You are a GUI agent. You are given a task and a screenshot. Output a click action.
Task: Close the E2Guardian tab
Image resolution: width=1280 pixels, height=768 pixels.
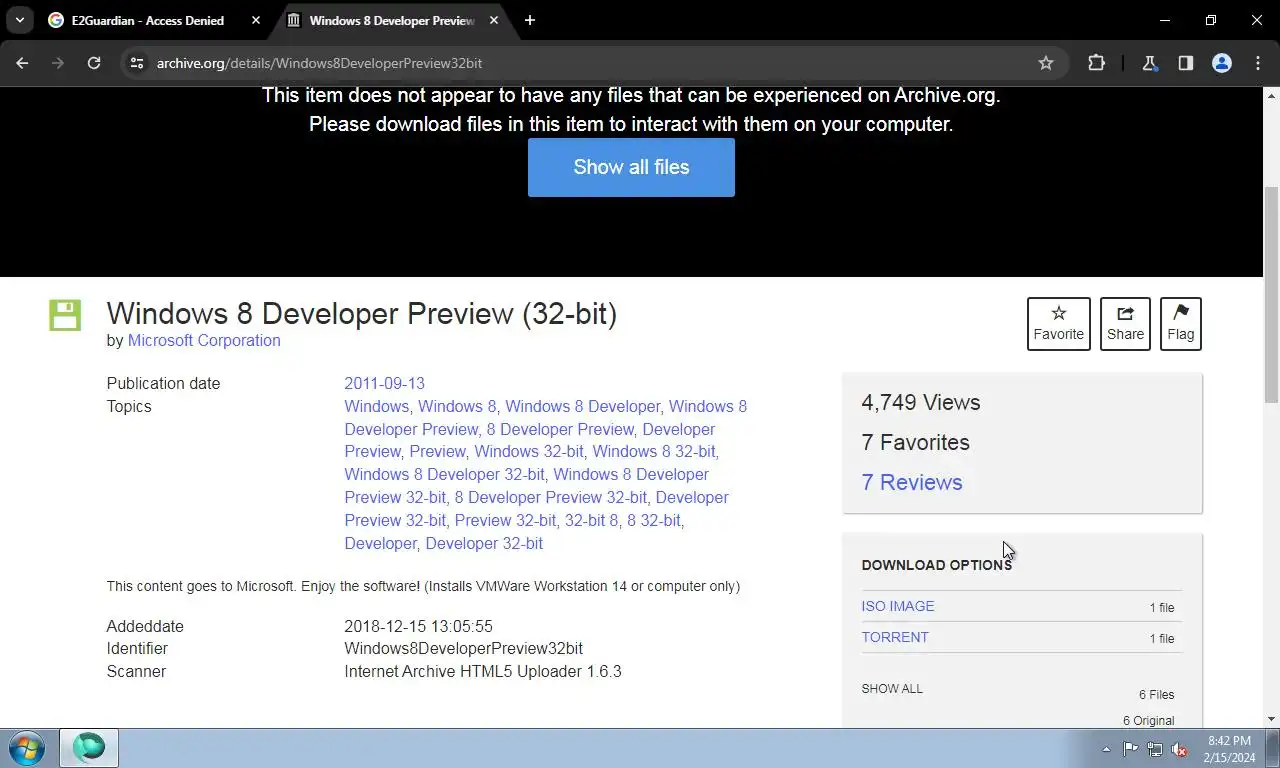[x=256, y=20]
